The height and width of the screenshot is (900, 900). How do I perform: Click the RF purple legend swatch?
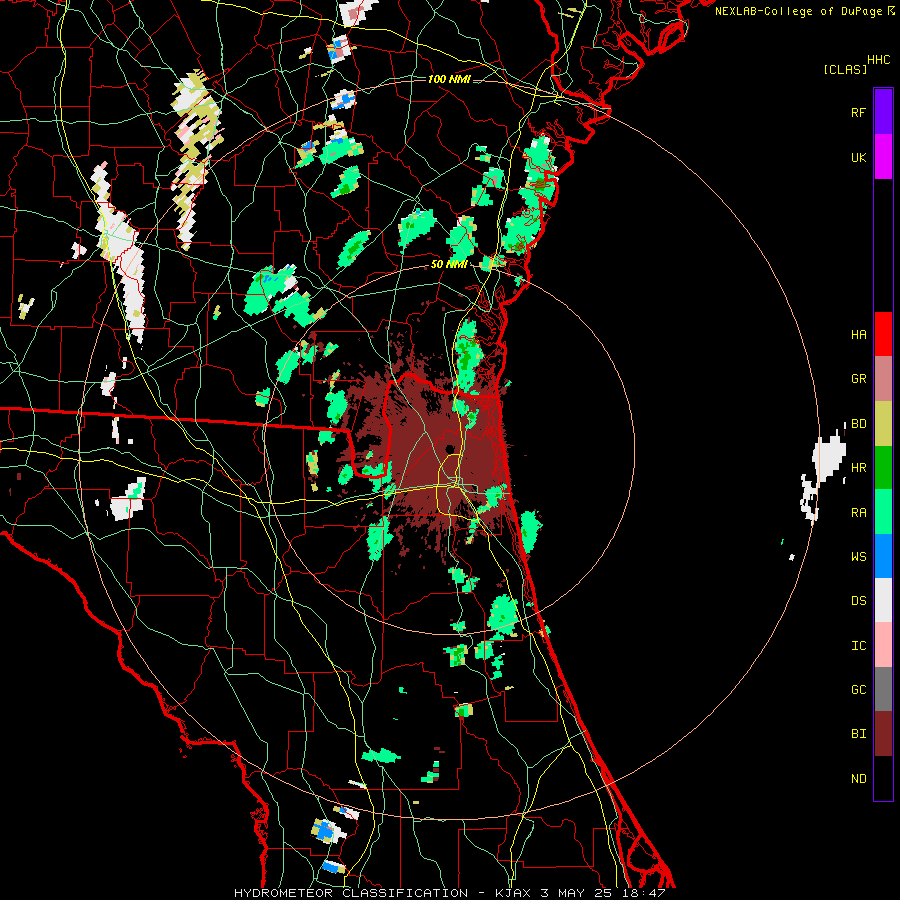(883, 112)
